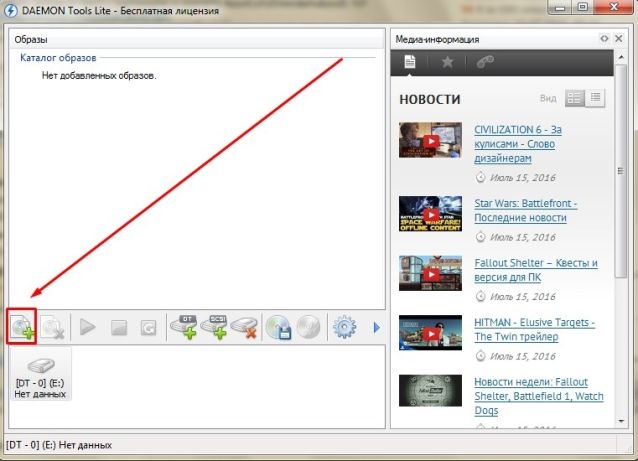Open the HITMAN Elusive Targets link
Viewport: 638px width, 461px height.
coord(535,330)
